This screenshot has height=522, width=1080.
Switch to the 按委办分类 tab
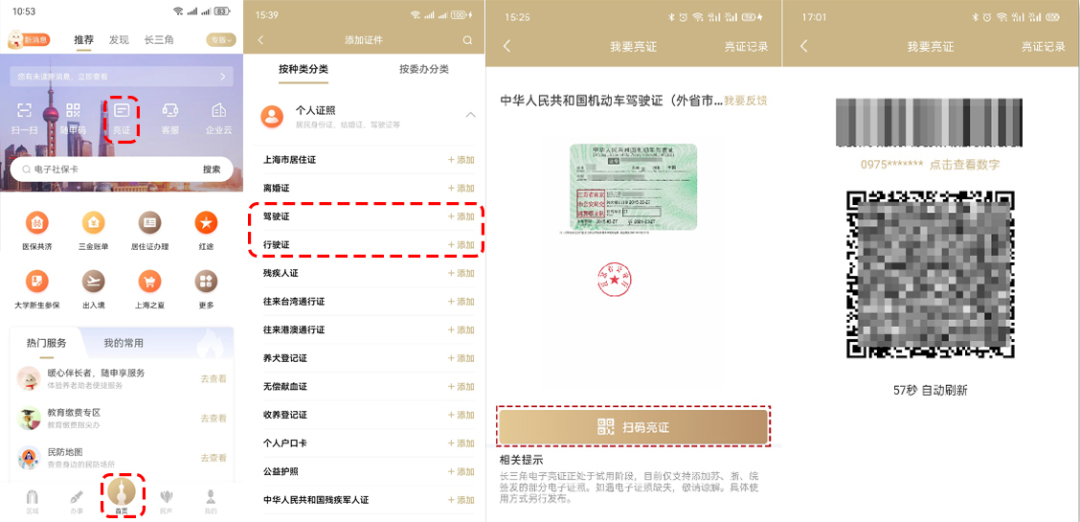click(x=423, y=69)
